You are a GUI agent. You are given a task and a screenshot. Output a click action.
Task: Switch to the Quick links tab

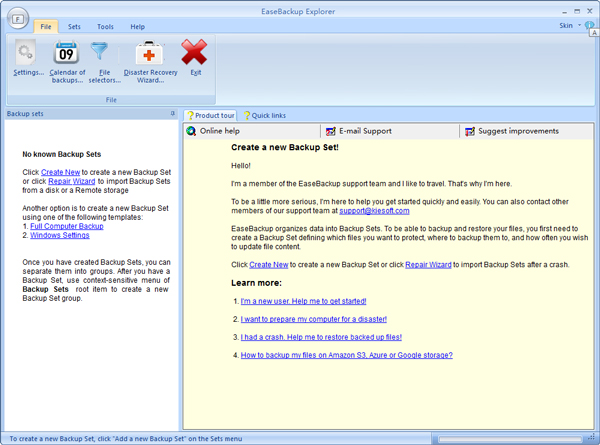(265, 116)
